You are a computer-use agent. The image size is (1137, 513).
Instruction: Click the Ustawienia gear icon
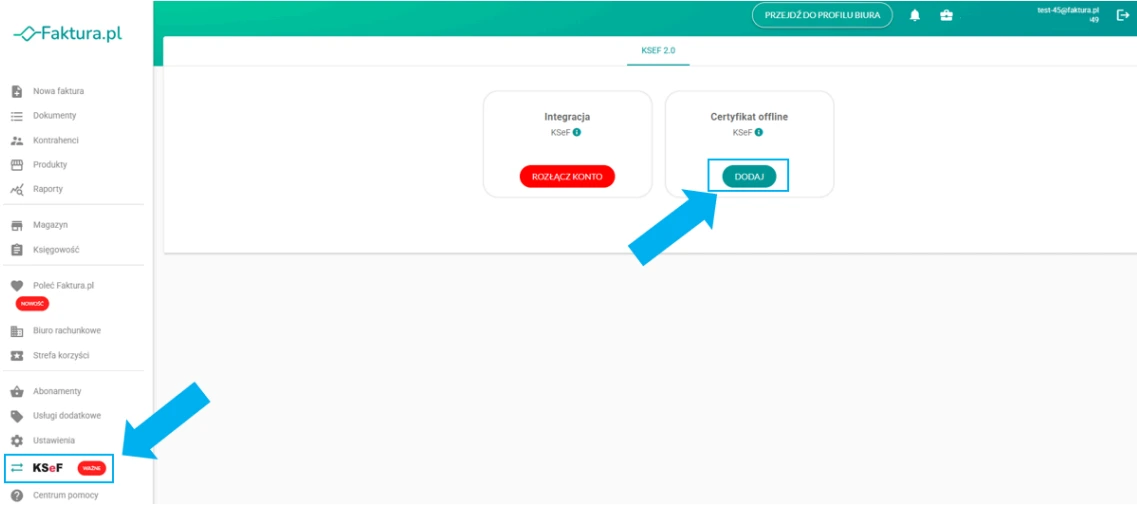click(x=17, y=440)
